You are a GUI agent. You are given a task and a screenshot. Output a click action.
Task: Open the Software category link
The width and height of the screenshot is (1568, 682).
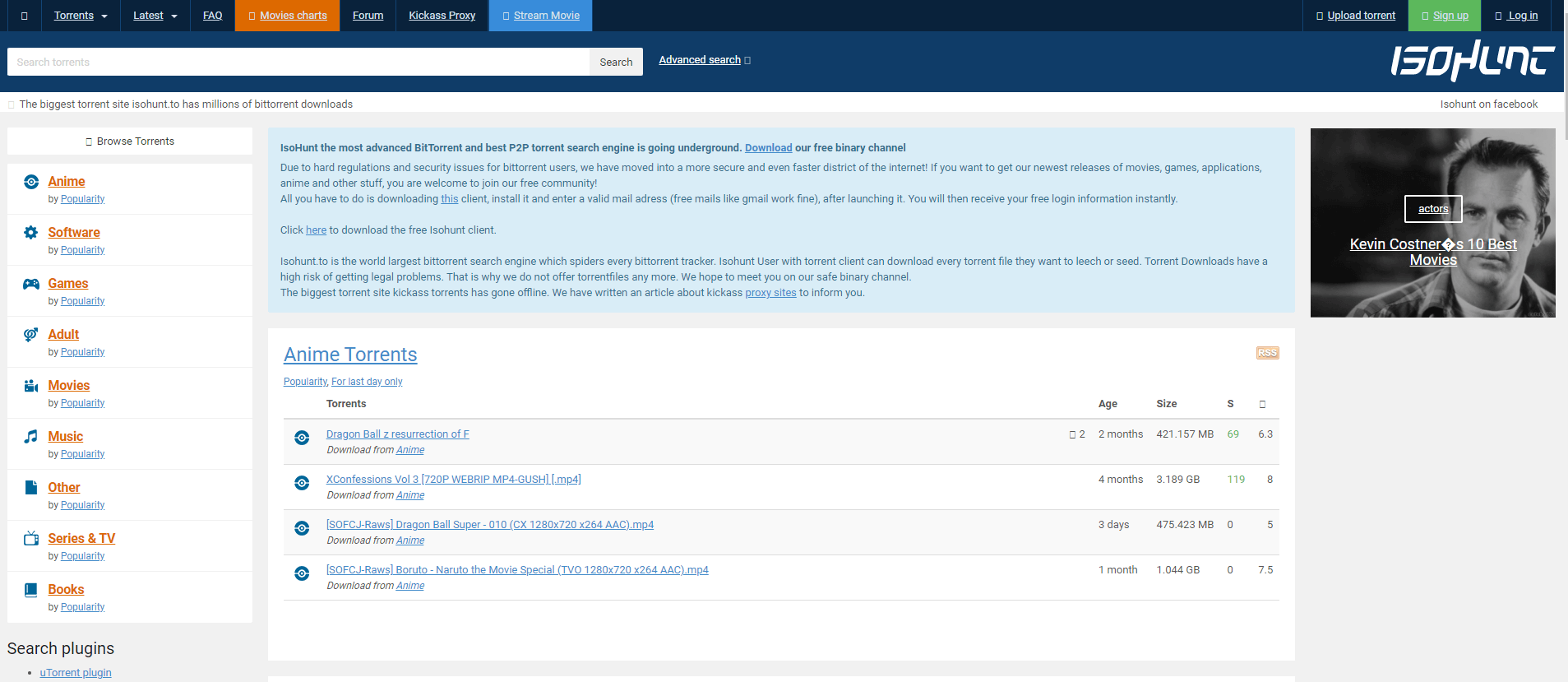tap(74, 232)
